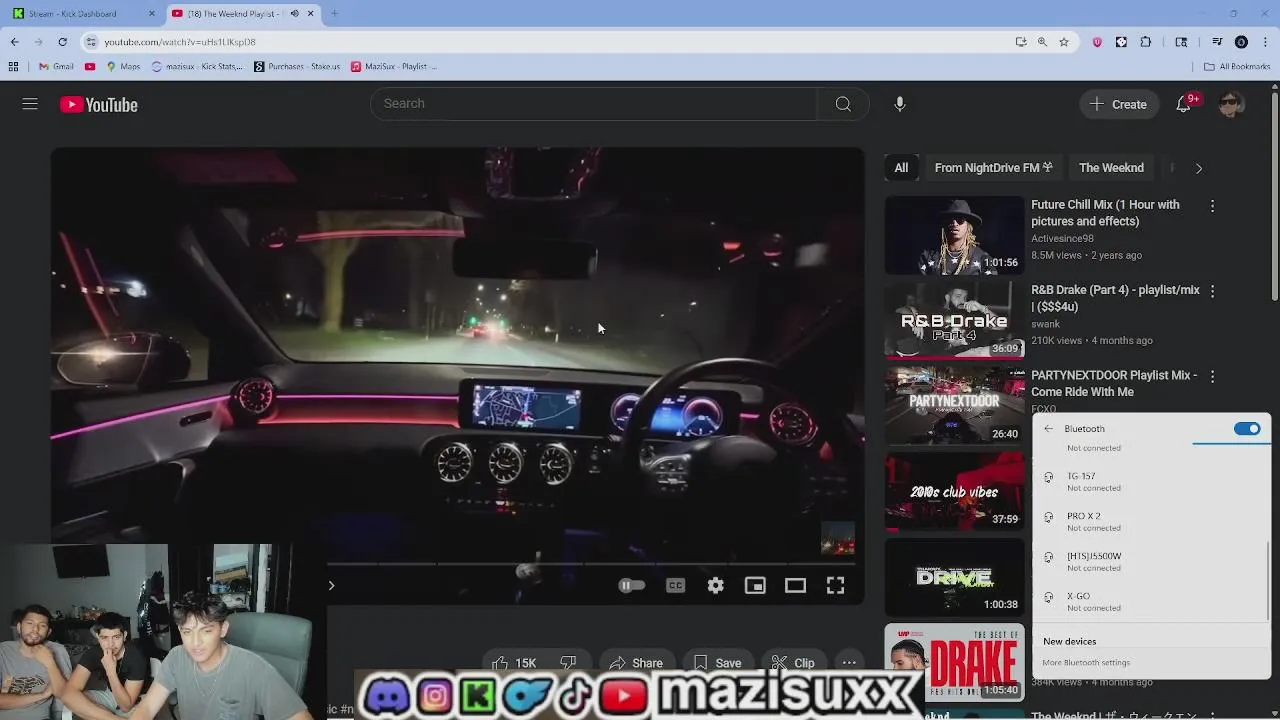Click the YouTube search input field

(x=594, y=104)
